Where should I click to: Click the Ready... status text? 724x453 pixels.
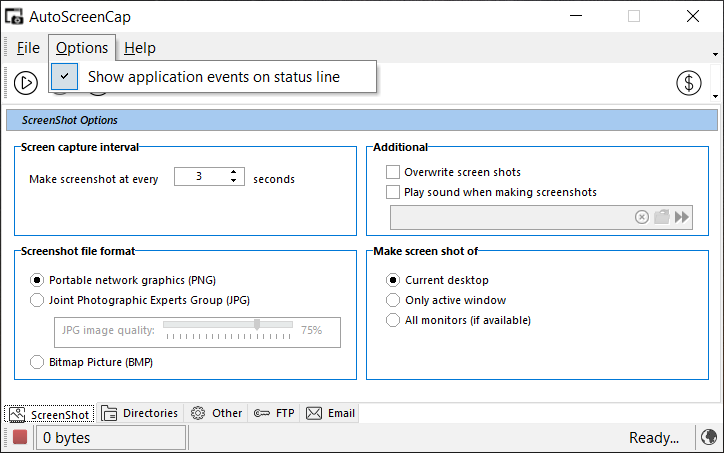(x=654, y=438)
